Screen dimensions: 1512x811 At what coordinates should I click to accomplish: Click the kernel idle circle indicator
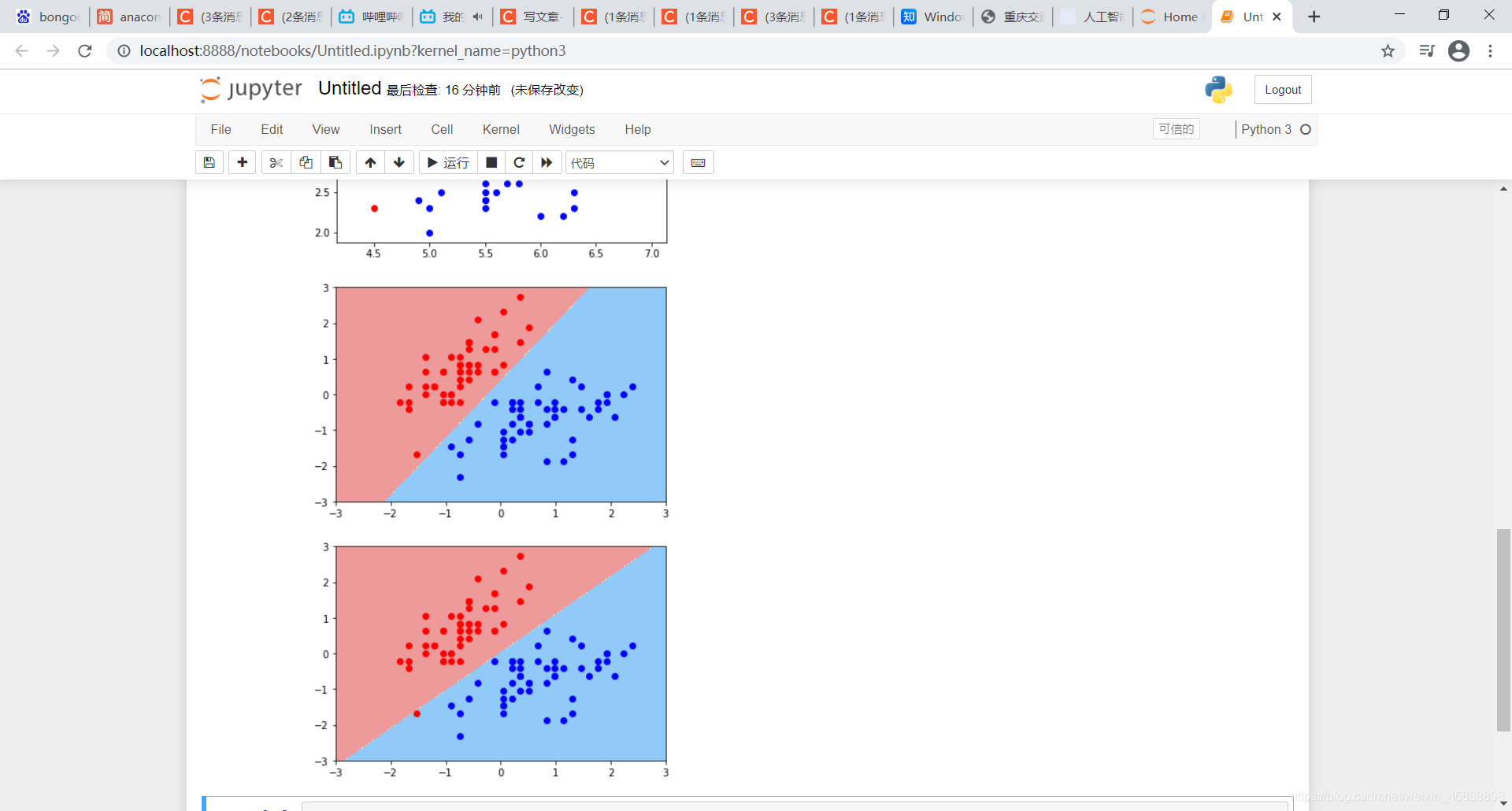click(x=1306, y=129)
